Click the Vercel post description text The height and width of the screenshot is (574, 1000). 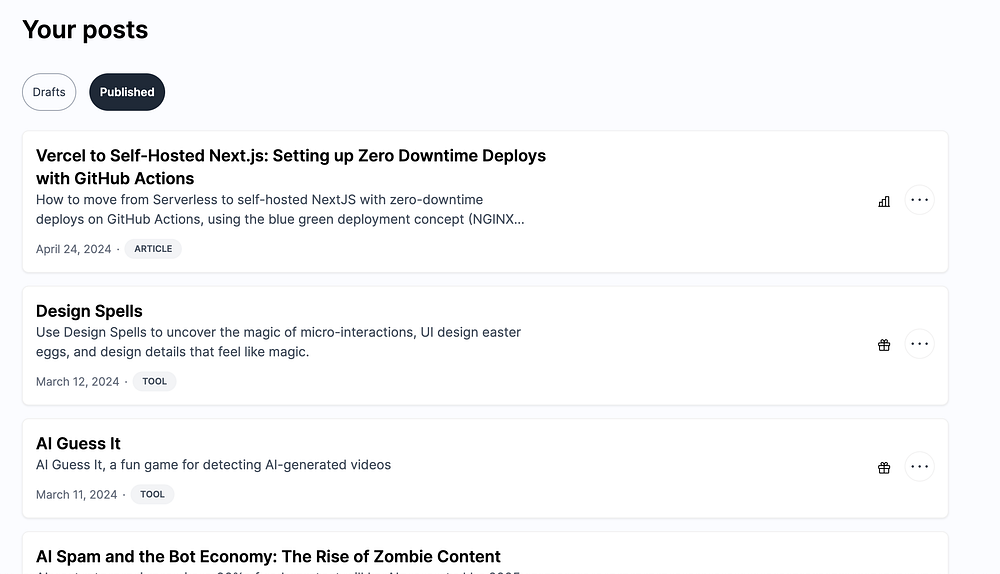pyautogui.click(x=280, y=210)
